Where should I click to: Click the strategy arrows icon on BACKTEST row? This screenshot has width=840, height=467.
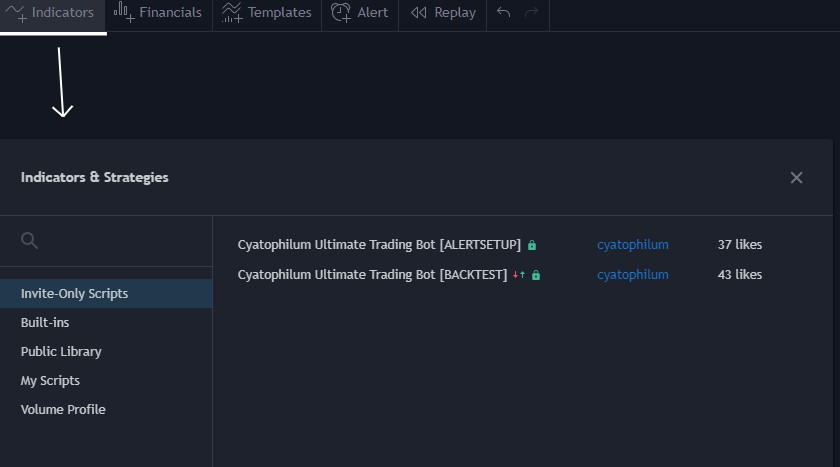click(519, 275)
